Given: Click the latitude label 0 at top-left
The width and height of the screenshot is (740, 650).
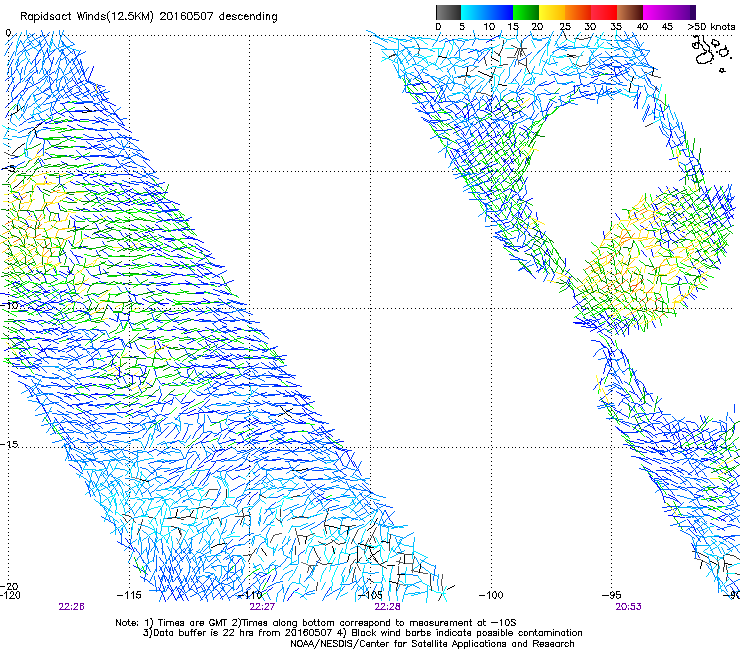Looking at the screenshot, I should [8, 33].
